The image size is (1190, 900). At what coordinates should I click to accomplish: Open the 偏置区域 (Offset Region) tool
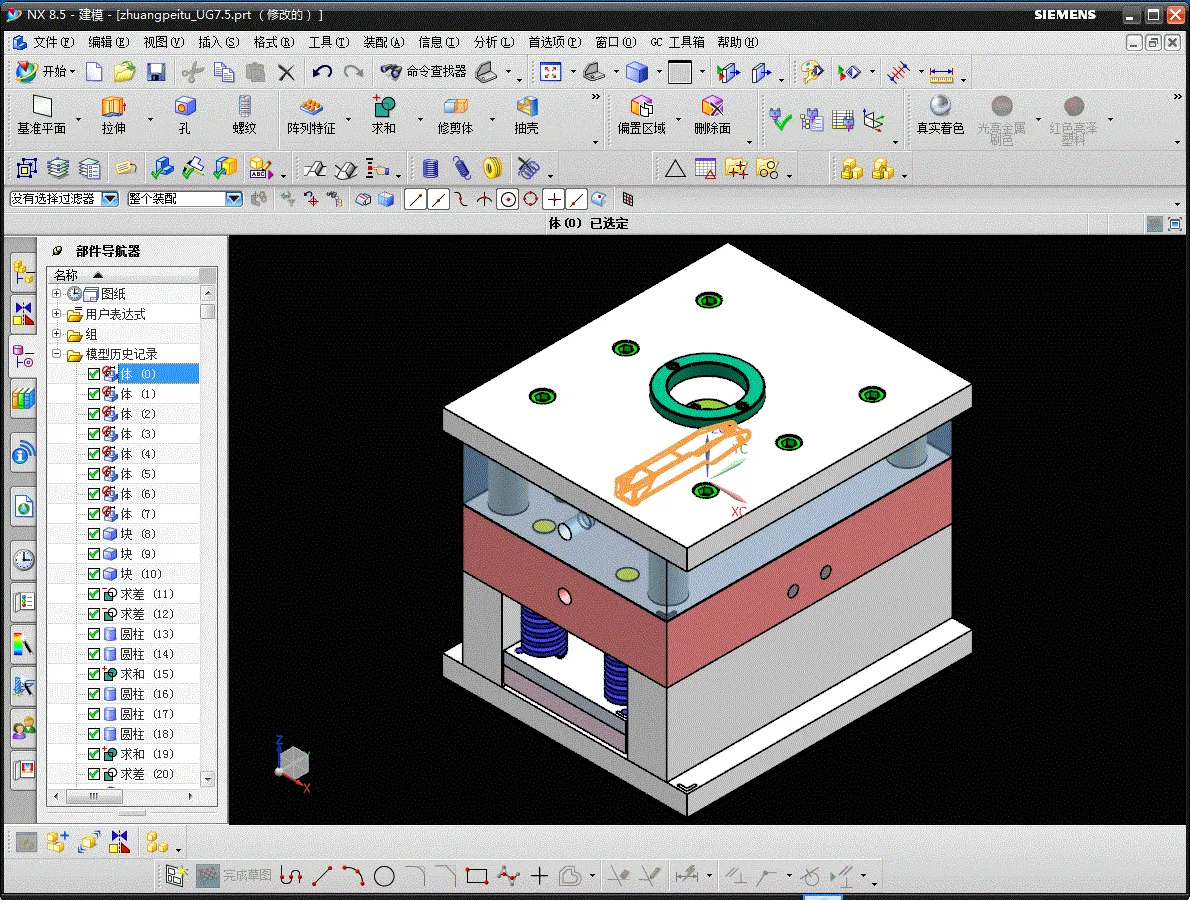tap(641, 115)
